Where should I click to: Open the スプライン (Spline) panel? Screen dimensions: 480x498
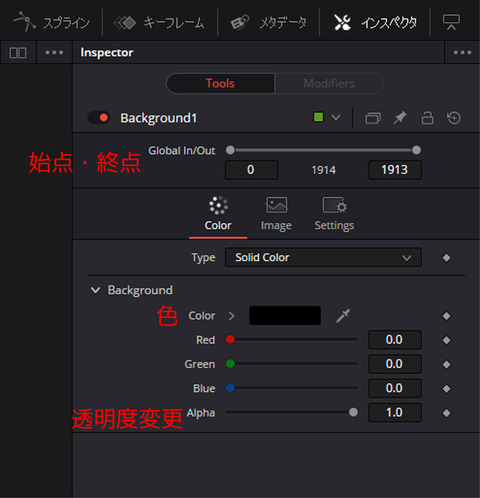click(x=52, y=23)
